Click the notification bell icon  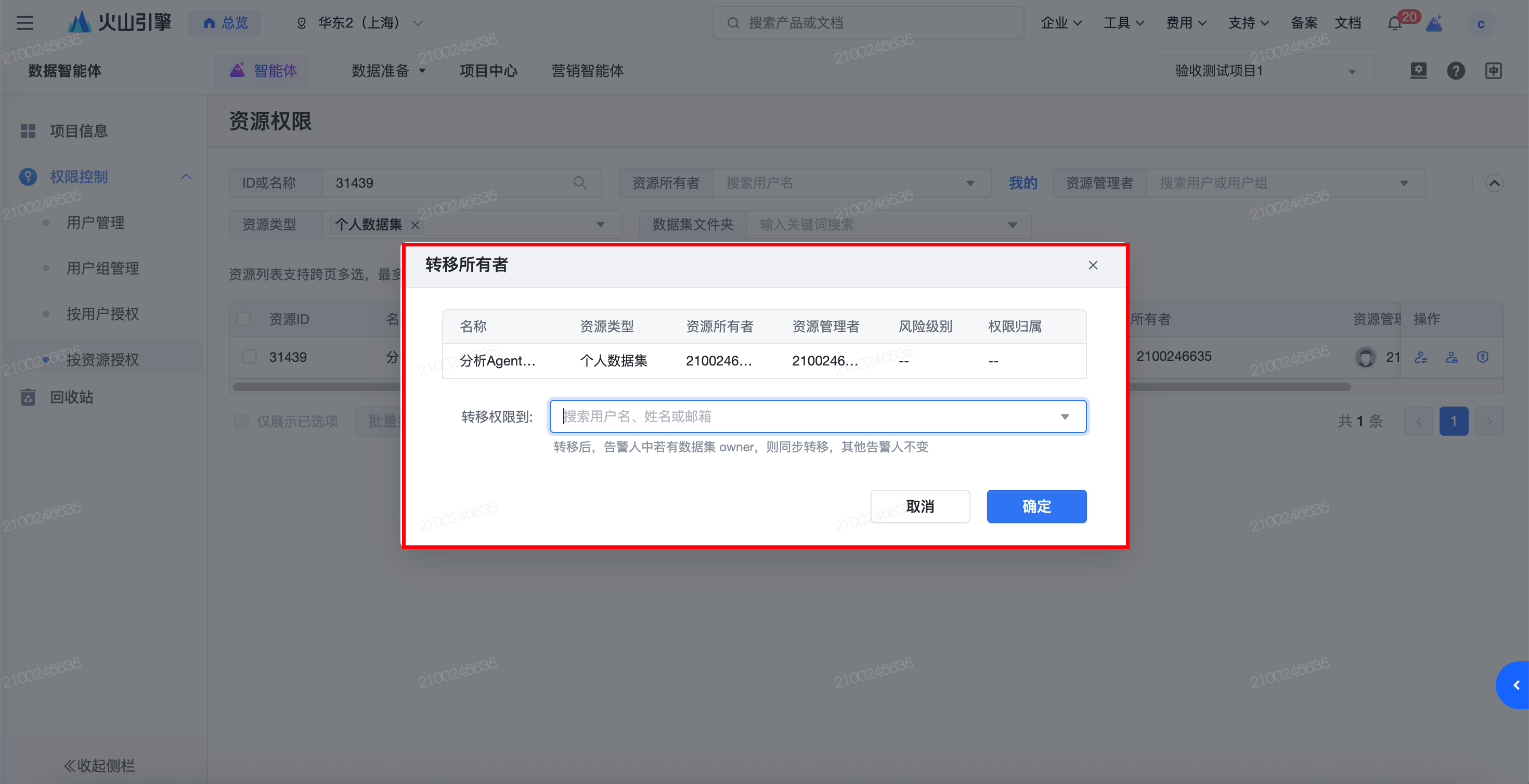pos(1395,24)
